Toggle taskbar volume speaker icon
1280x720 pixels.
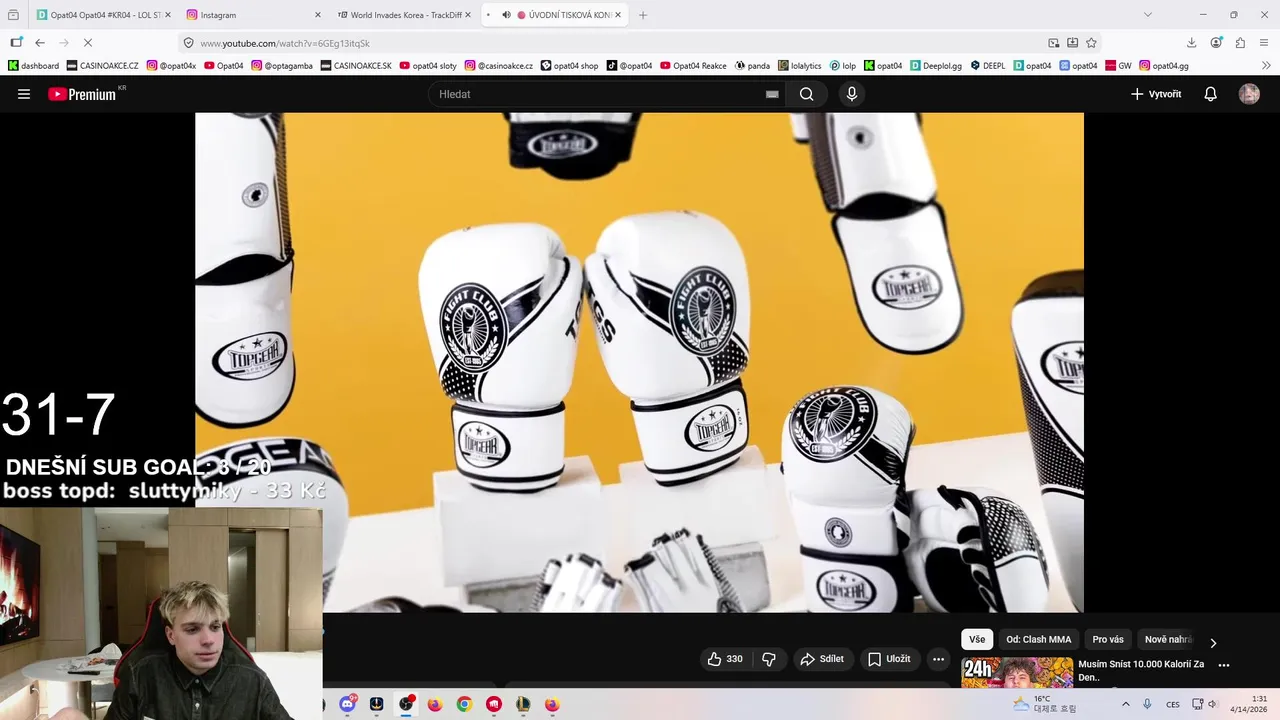(1212, 704)
